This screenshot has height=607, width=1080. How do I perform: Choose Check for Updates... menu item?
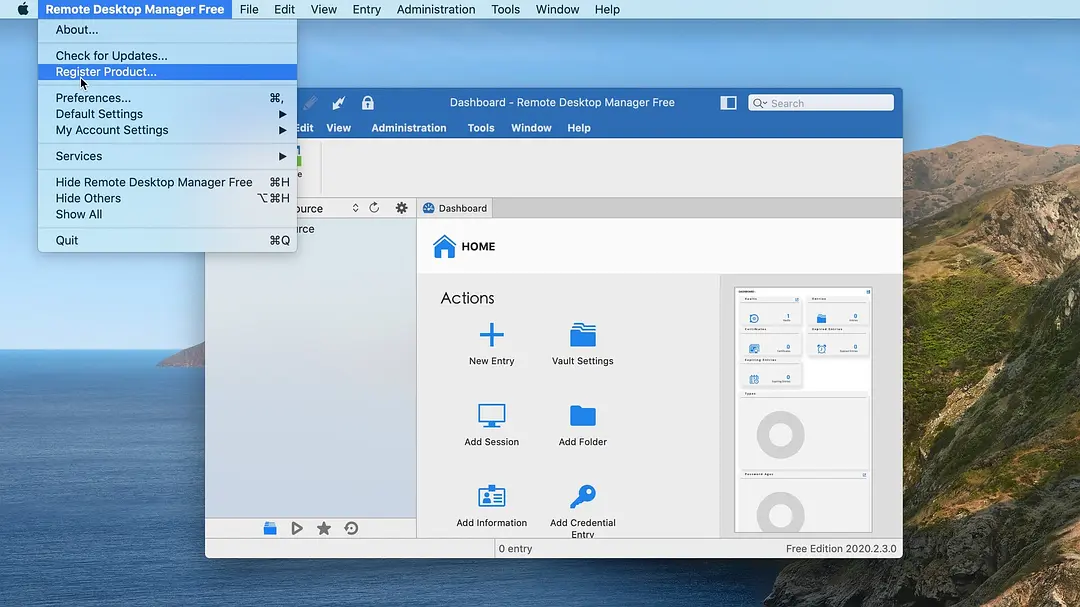167,55
